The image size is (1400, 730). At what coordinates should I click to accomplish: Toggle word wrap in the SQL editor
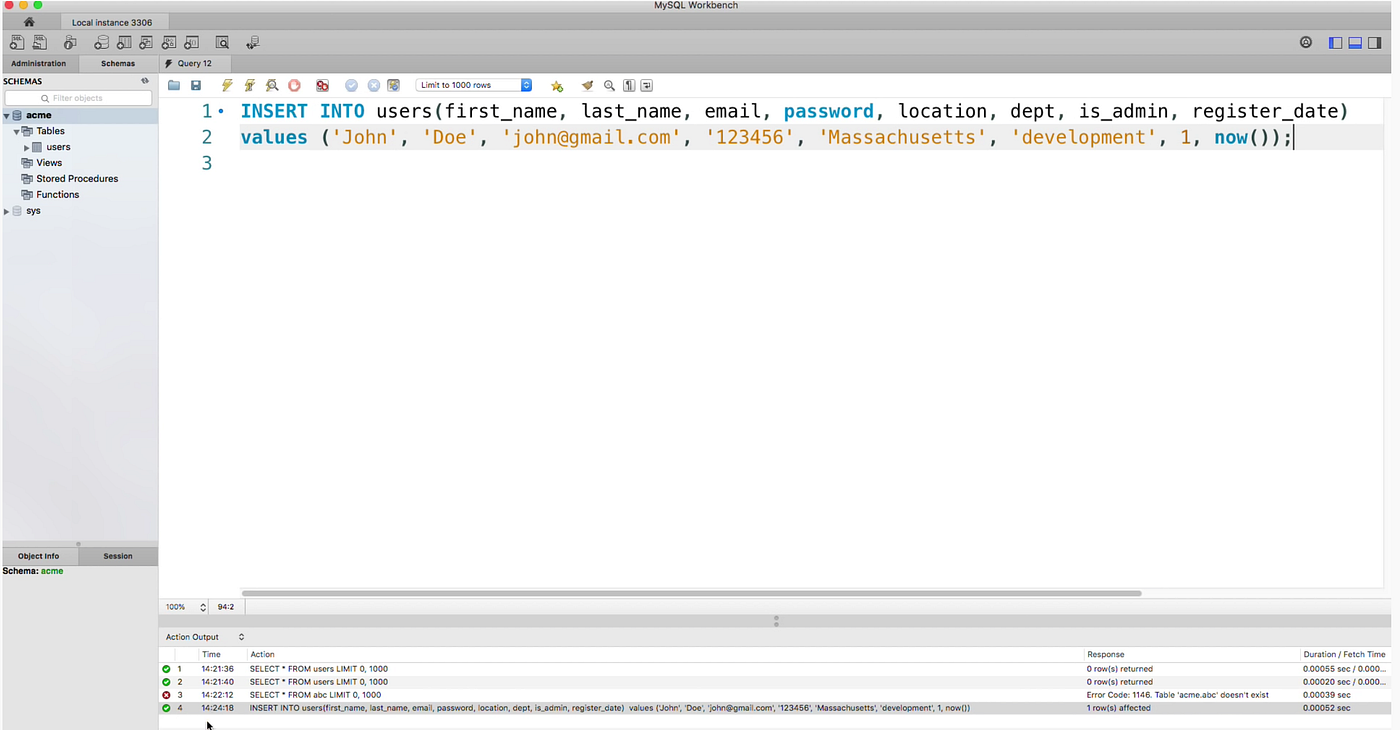pos(646,85)
